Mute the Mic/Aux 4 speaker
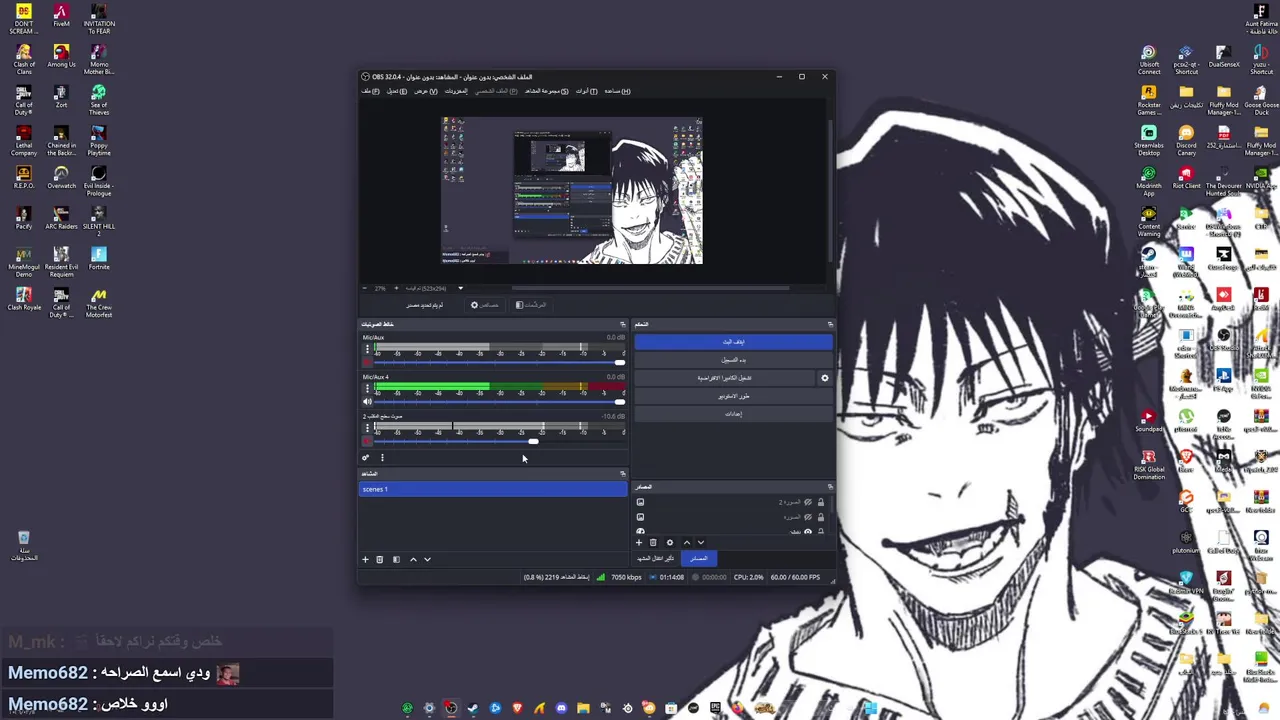 (x=367, y=402)
